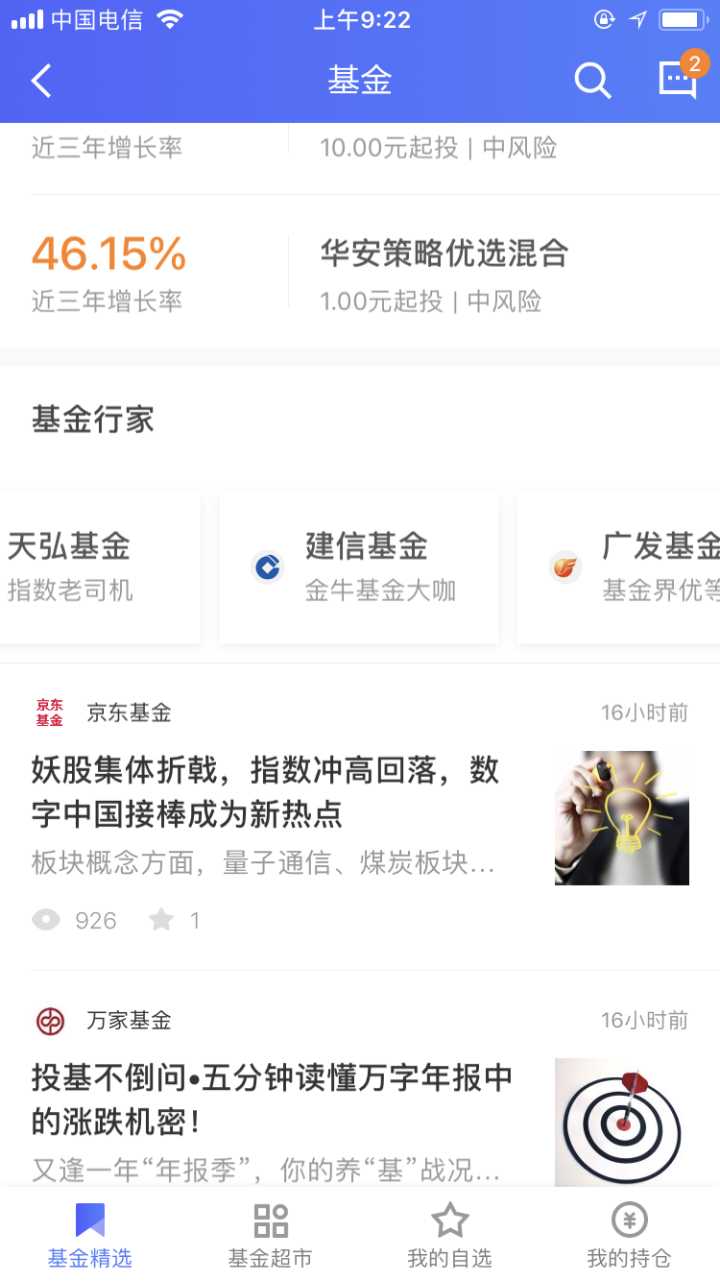The image size is (720, 1281).
Task: Tap the 京东基金 publisher logo
Action: click(x=49, y=713)
